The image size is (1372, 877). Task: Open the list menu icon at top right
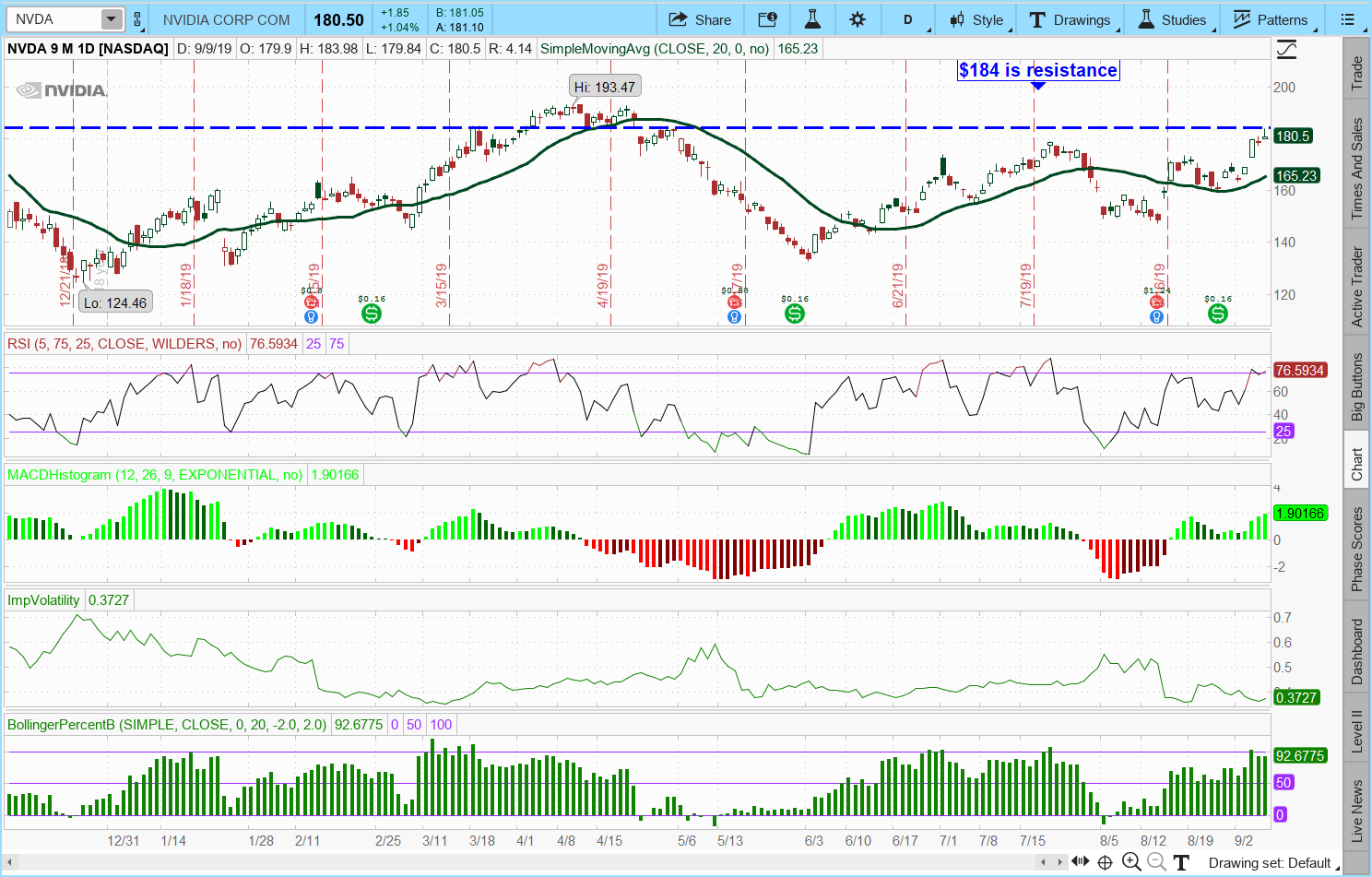pyautogui.click(x=1348, y=19)
